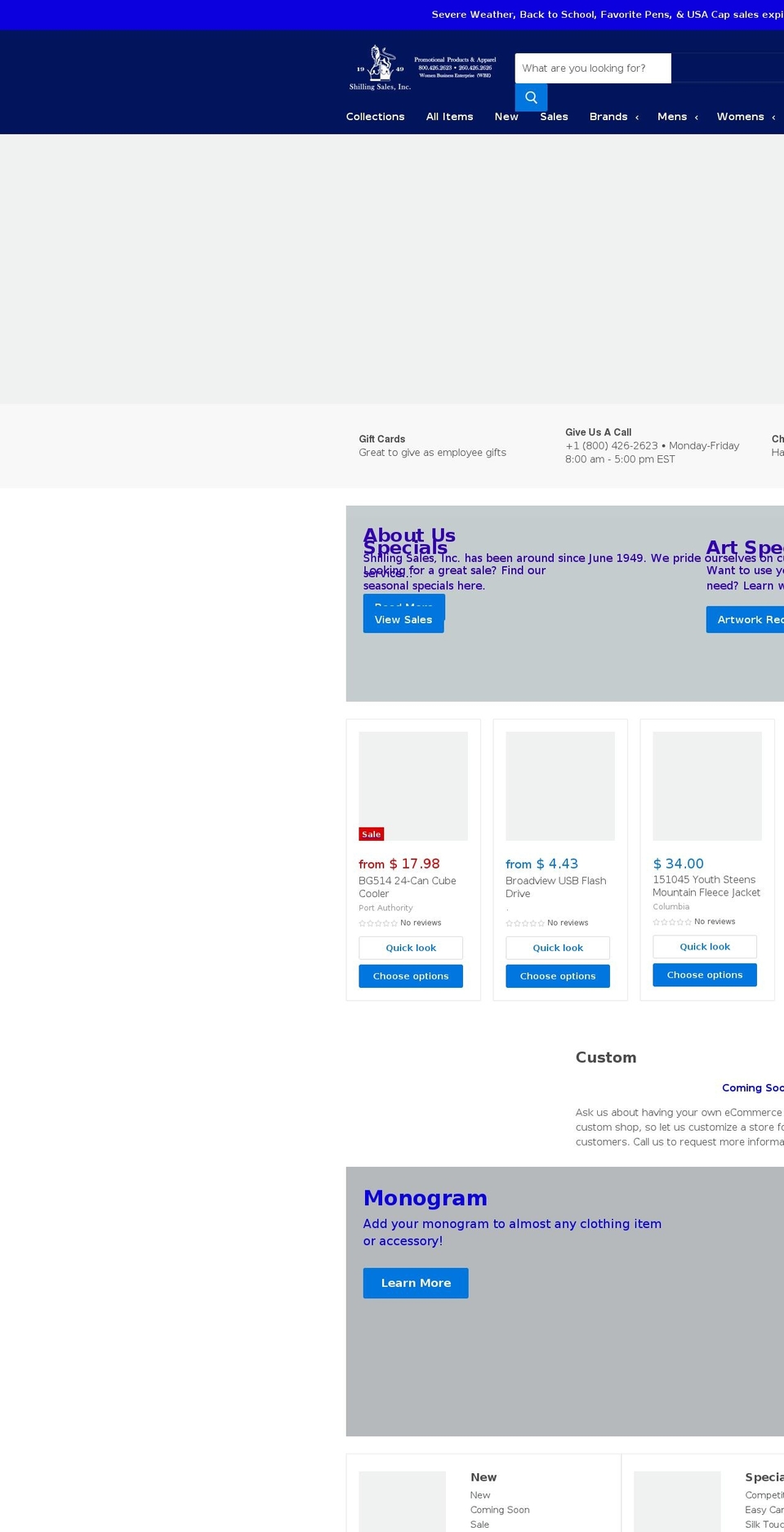Image resolution: width=784 pixels, height=1532 pixels.
Task: Click the Columbia vendor link
Action: 670,907
